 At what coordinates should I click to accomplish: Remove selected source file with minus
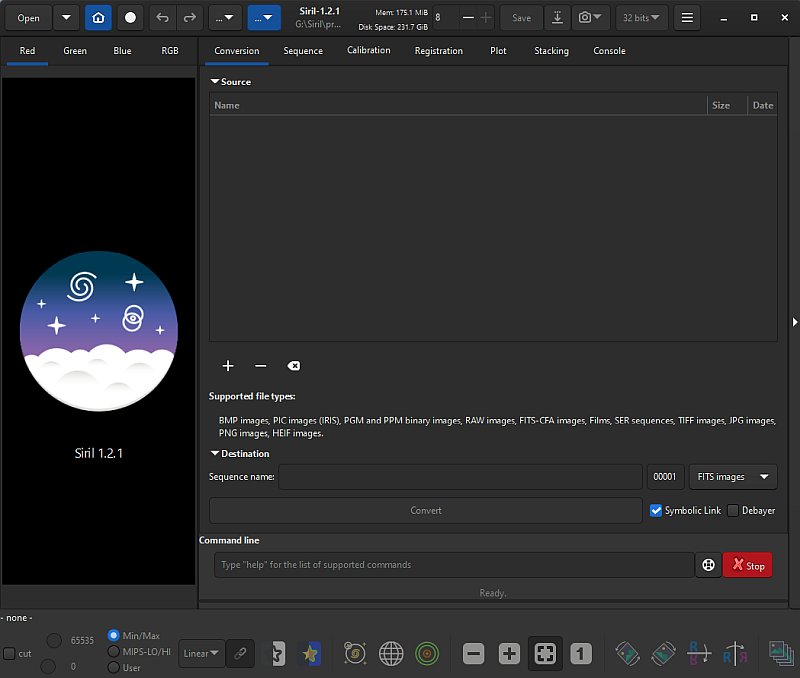tap(261, 366)
